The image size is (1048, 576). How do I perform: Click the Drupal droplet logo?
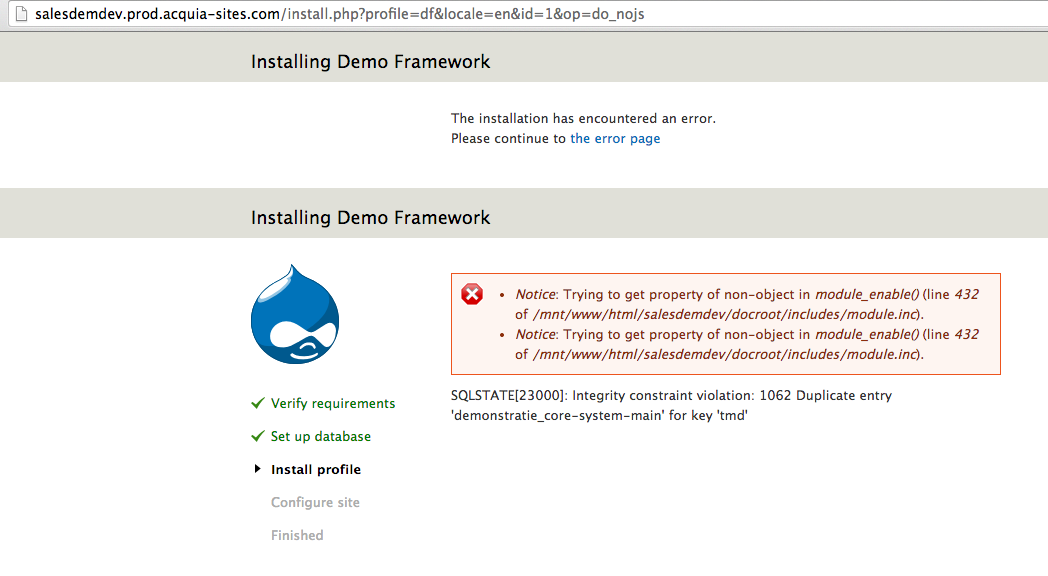294,314
